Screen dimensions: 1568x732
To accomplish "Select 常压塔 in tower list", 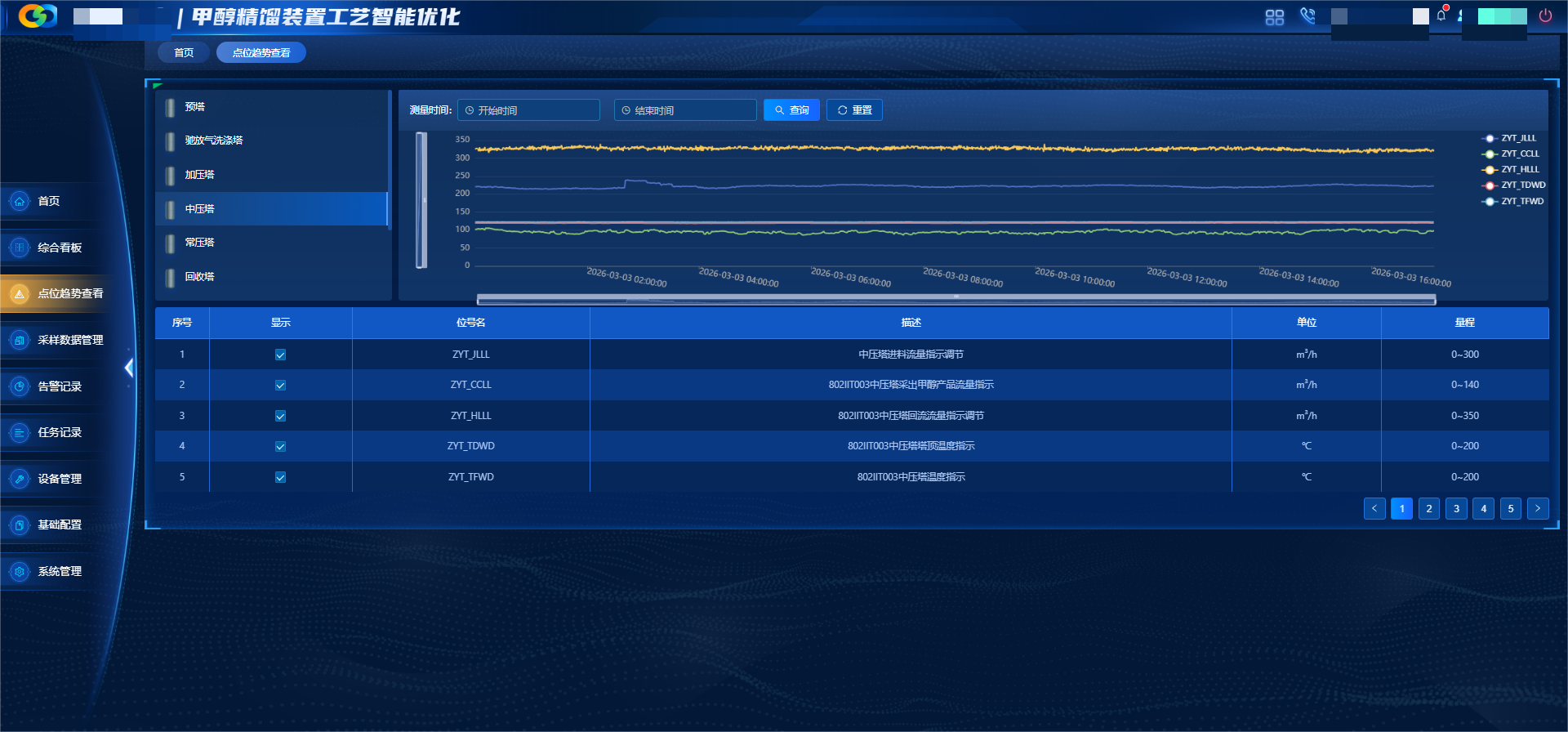I will pos(199,243).
